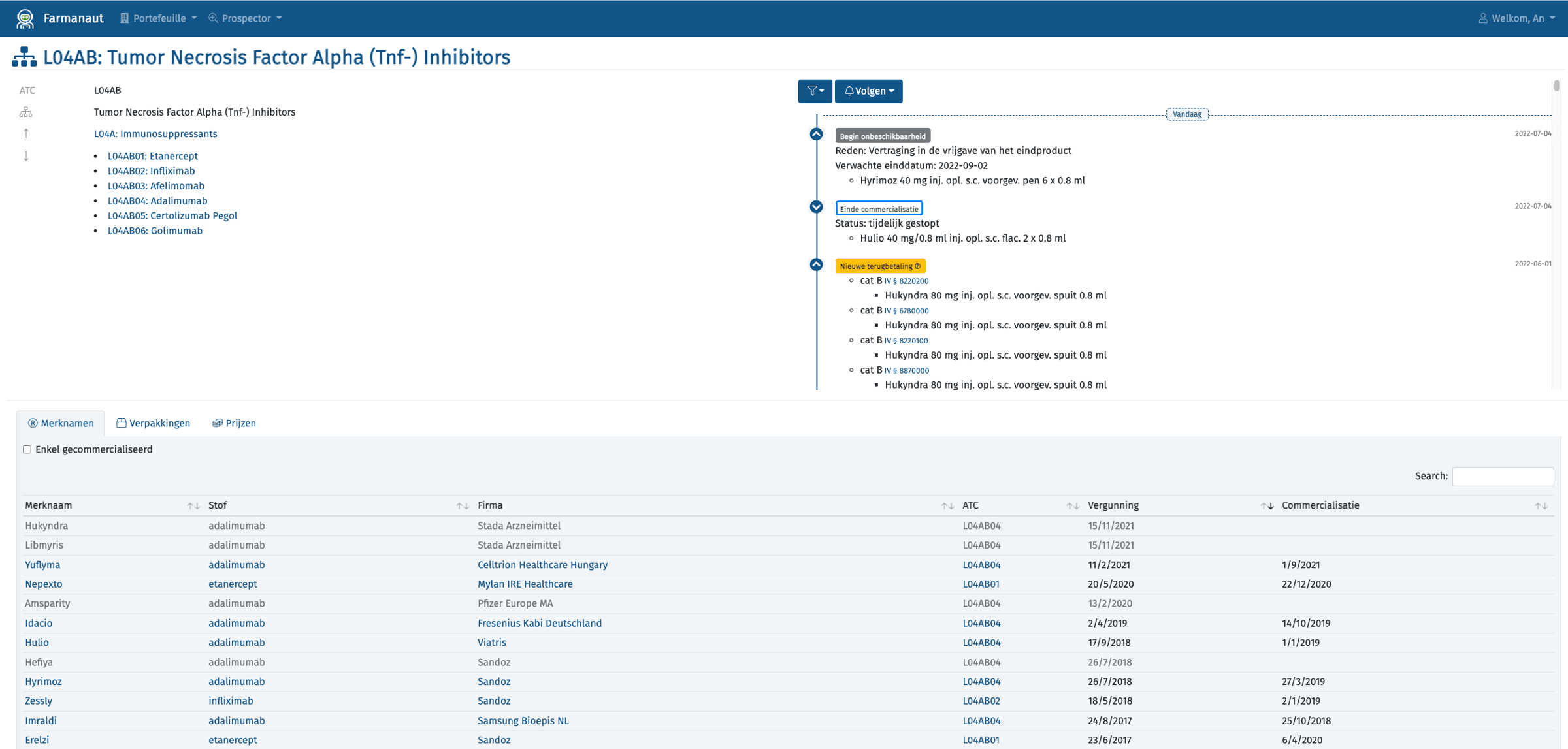The image size is (1568, 749).
Task: Open the timeline filter dropdown
Action: pyautogui.click(x=815, y=91)
